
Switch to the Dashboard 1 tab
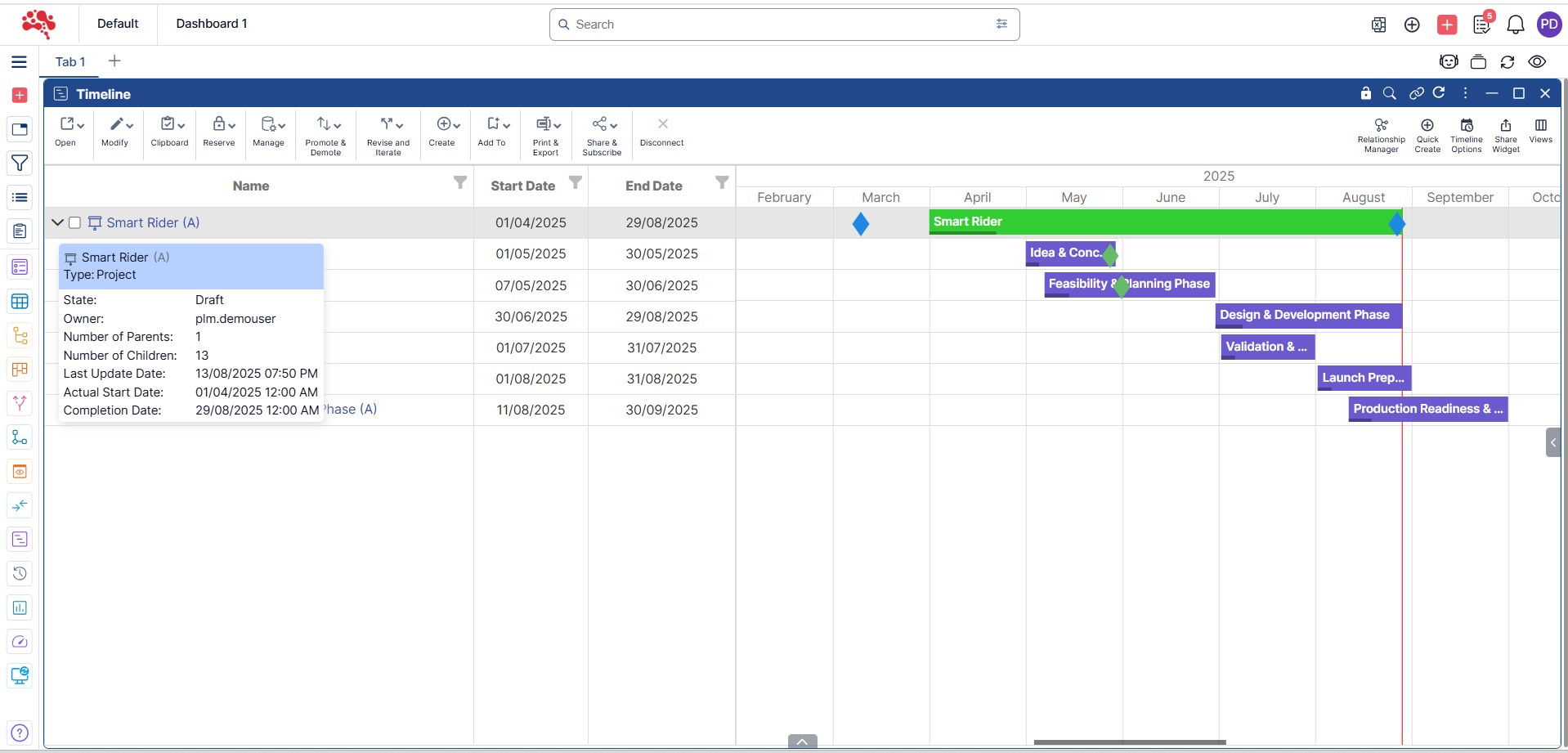click(211, 24)
